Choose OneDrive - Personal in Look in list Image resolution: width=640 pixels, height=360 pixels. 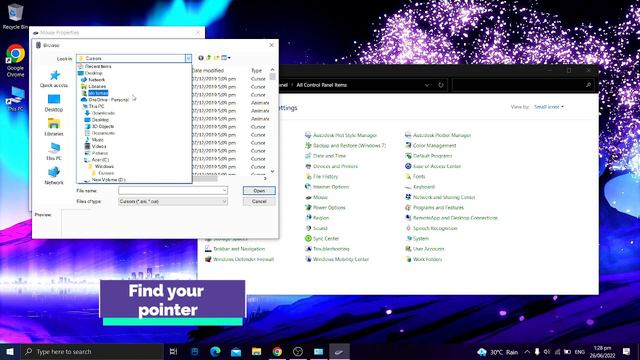pyautogui.click(x=109, y=100)
